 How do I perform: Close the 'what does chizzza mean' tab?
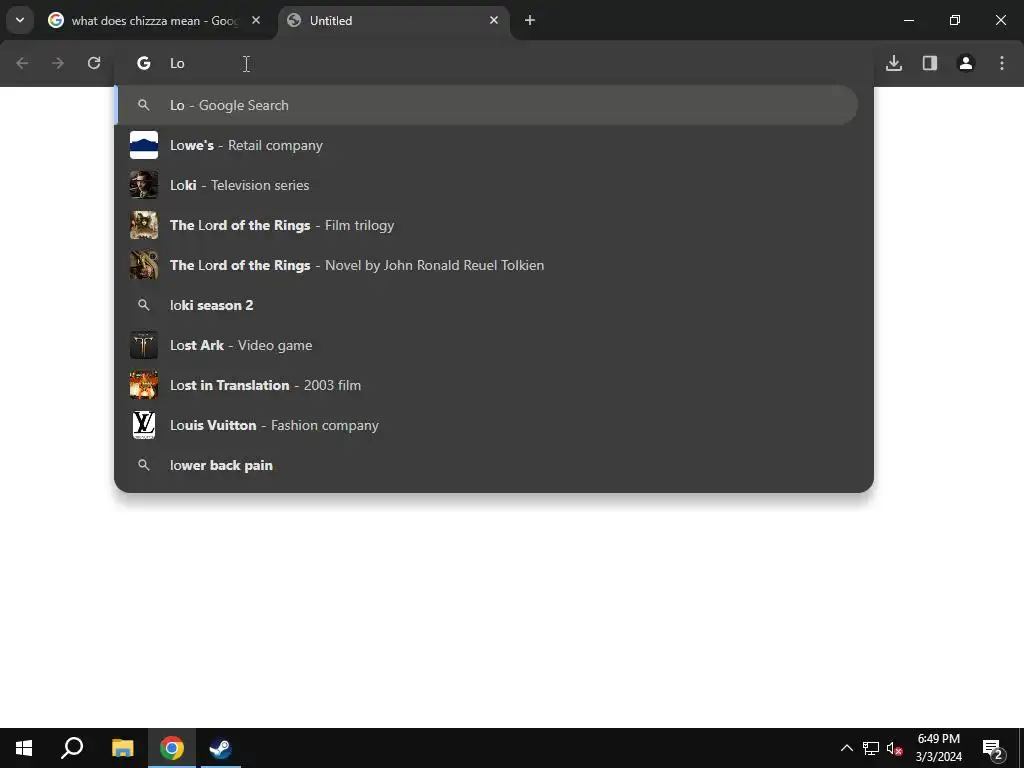pos(256,20)
